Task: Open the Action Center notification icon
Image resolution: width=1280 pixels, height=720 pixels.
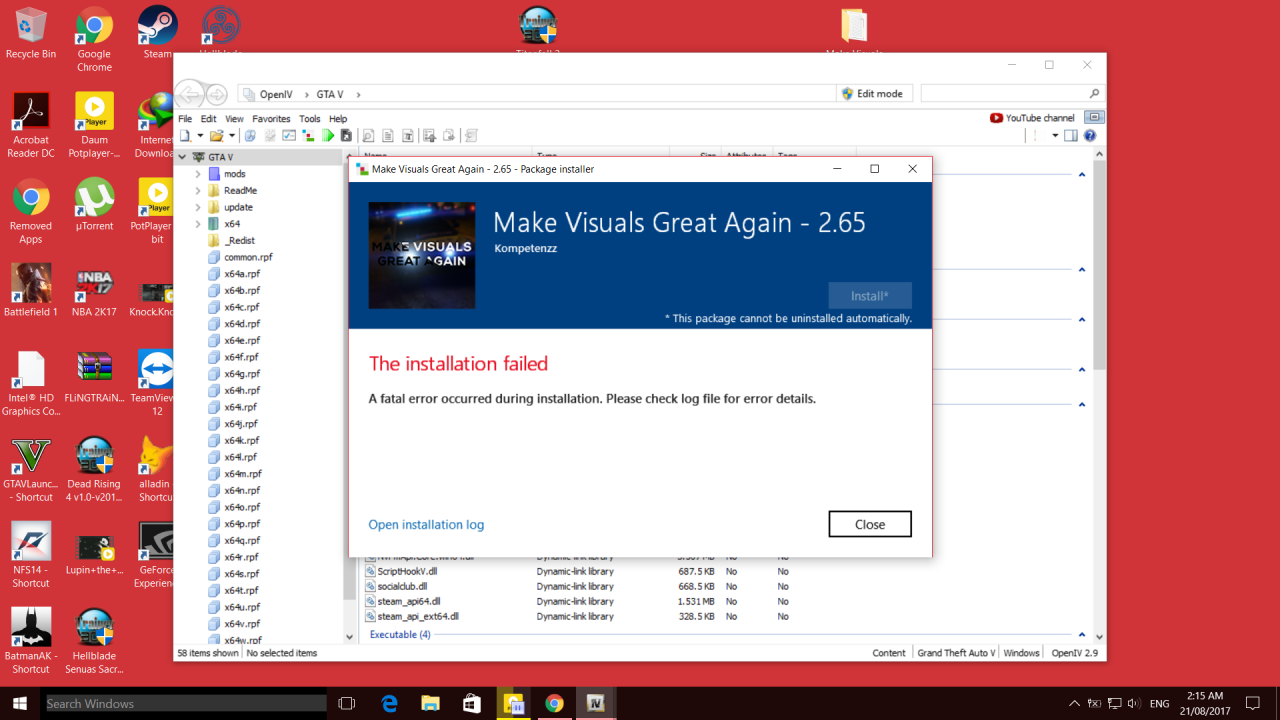Action: (1253, 704)
